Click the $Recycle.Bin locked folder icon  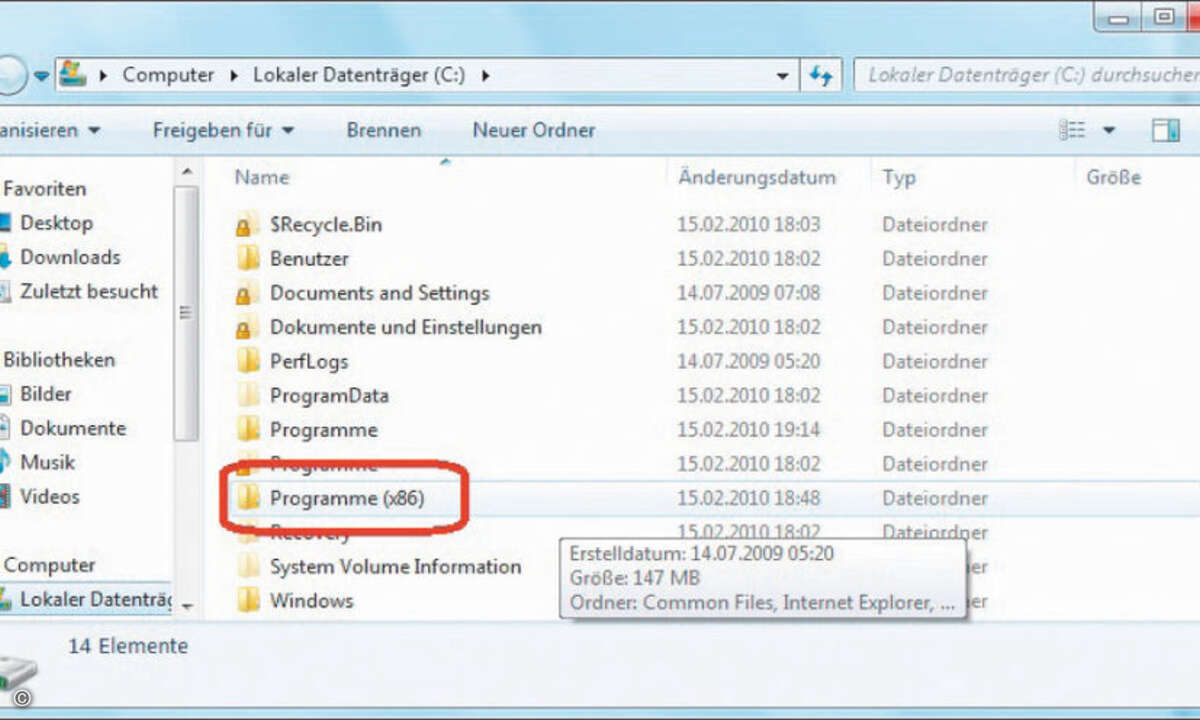click(x=246, y=225)
